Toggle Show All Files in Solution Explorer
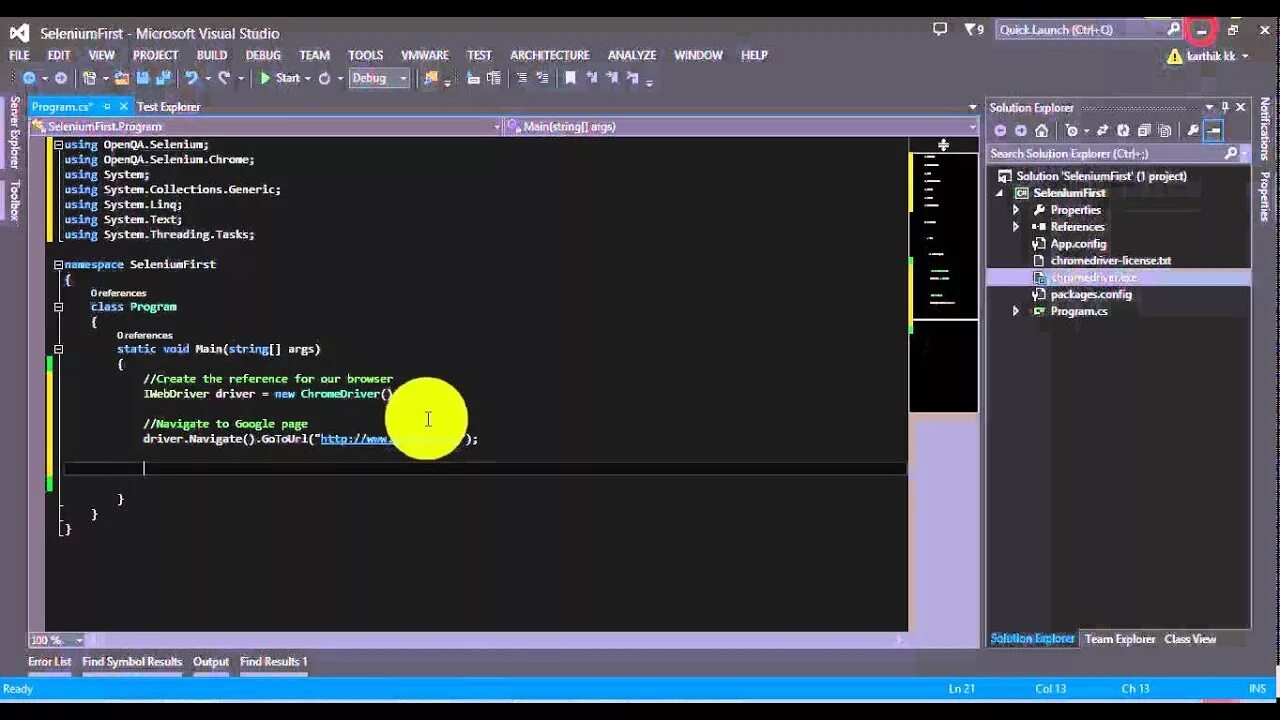Image resolution: width=1280 pixels, height=720 pixels. coord(1165,131)
